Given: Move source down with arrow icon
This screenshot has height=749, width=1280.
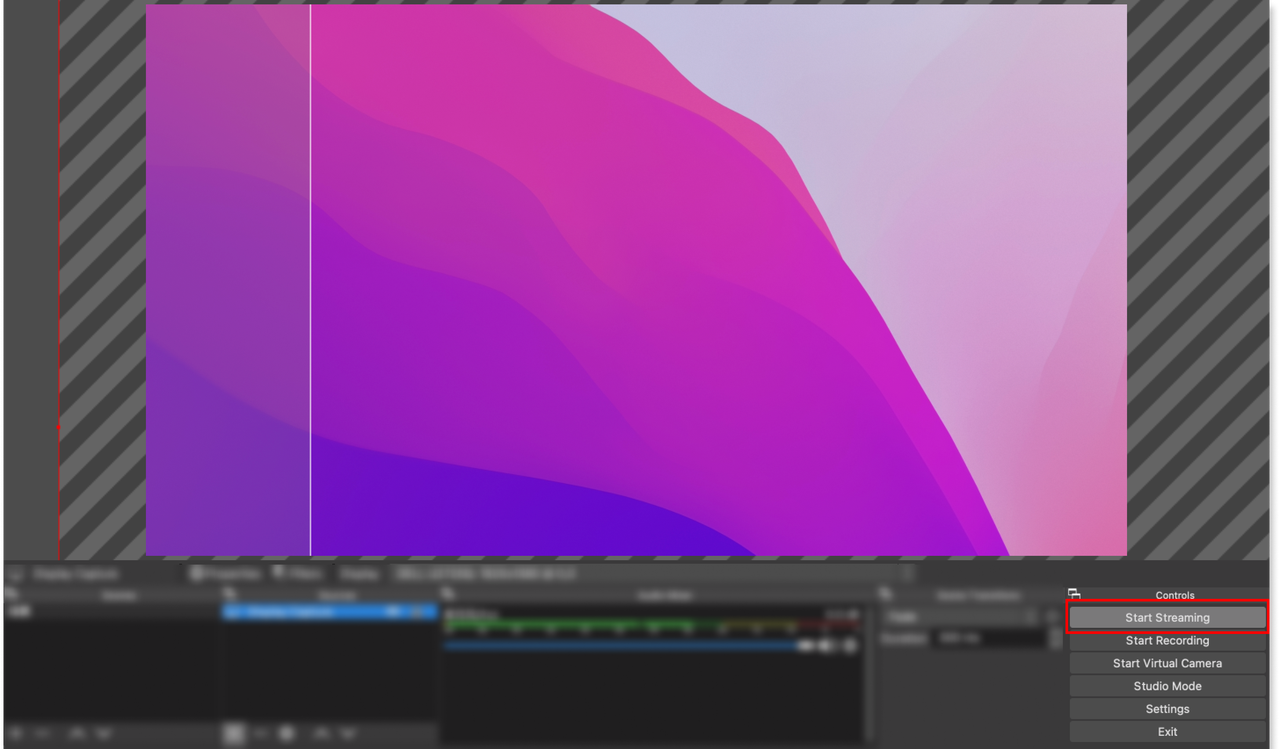Looking at the screenshot, I should (347, 733).
